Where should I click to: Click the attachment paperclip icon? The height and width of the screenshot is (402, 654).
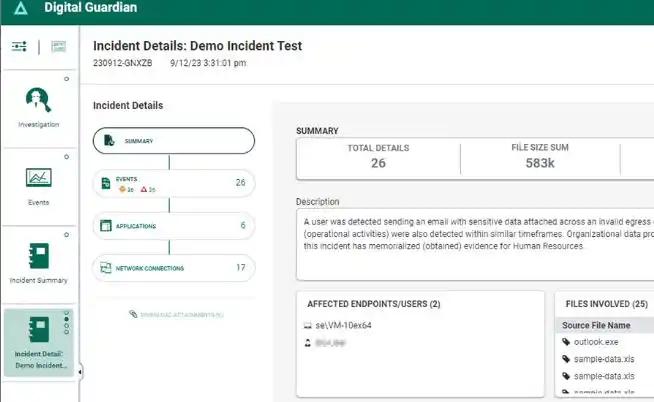[133, 314]
